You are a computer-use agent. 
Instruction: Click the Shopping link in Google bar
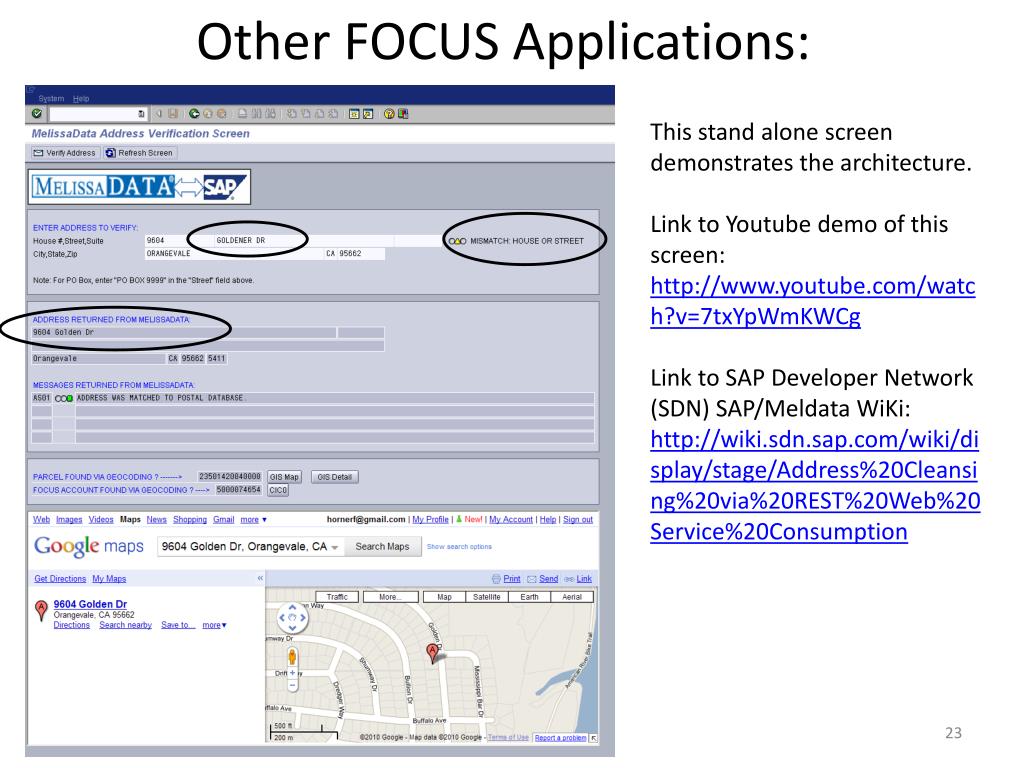point(190,519)
